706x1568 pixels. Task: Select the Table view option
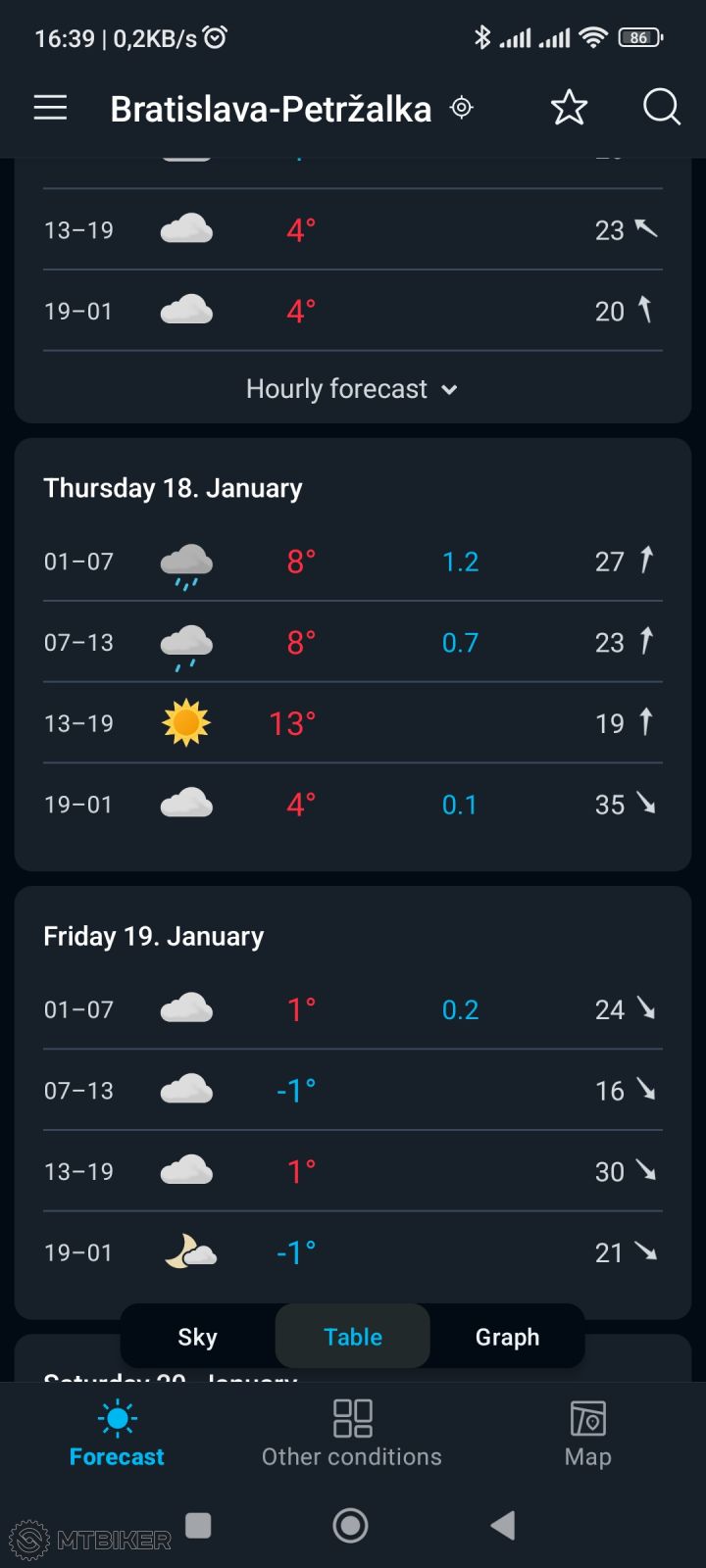(x=353, y=1337)
